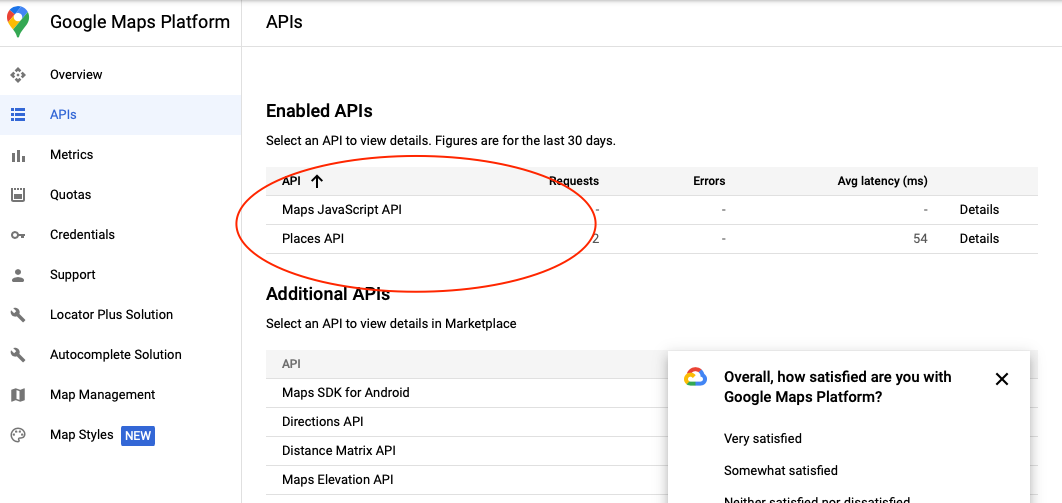Open the Overview page
The image size is (1062, 503).
tap(76, 74)
